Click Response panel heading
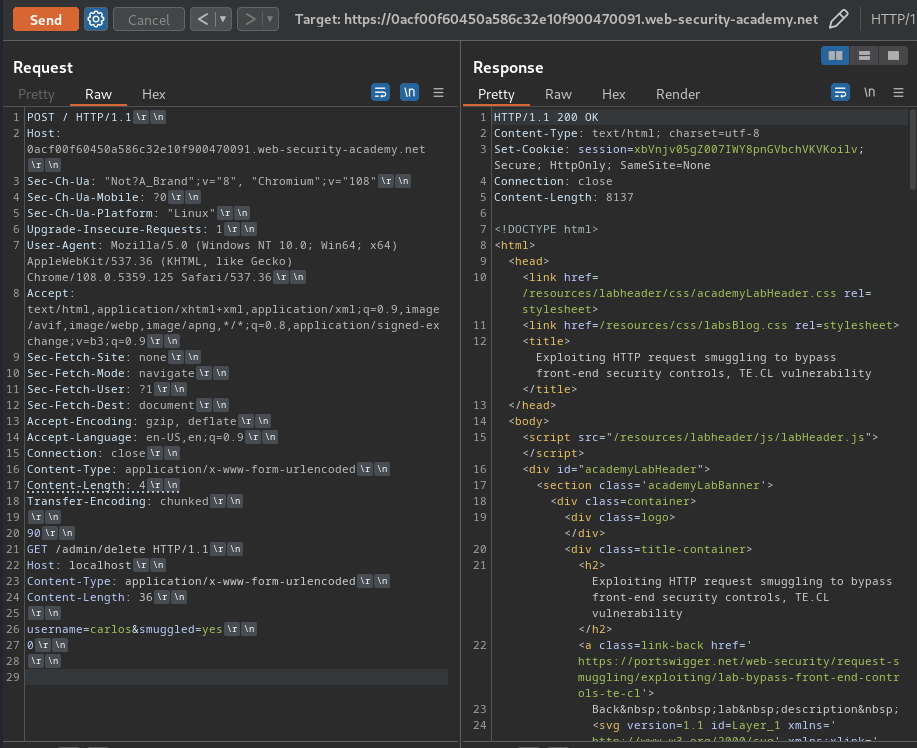The width and height of the screenshot is (917, 748). coord(508,68)
